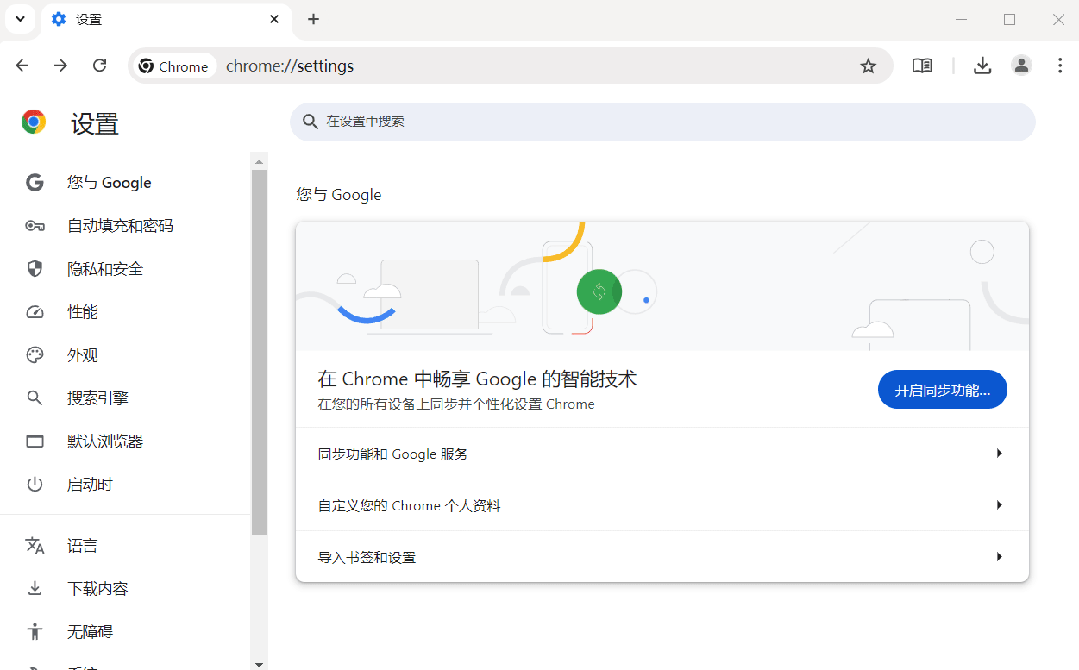This screenshot has height=670, width=1079.
Task: Click the key icon for autofill
Action: 34,226
